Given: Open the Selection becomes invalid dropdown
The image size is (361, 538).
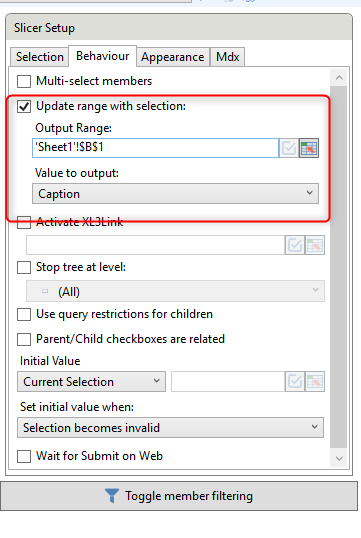Looking at the screenshot, I should 171,428.
